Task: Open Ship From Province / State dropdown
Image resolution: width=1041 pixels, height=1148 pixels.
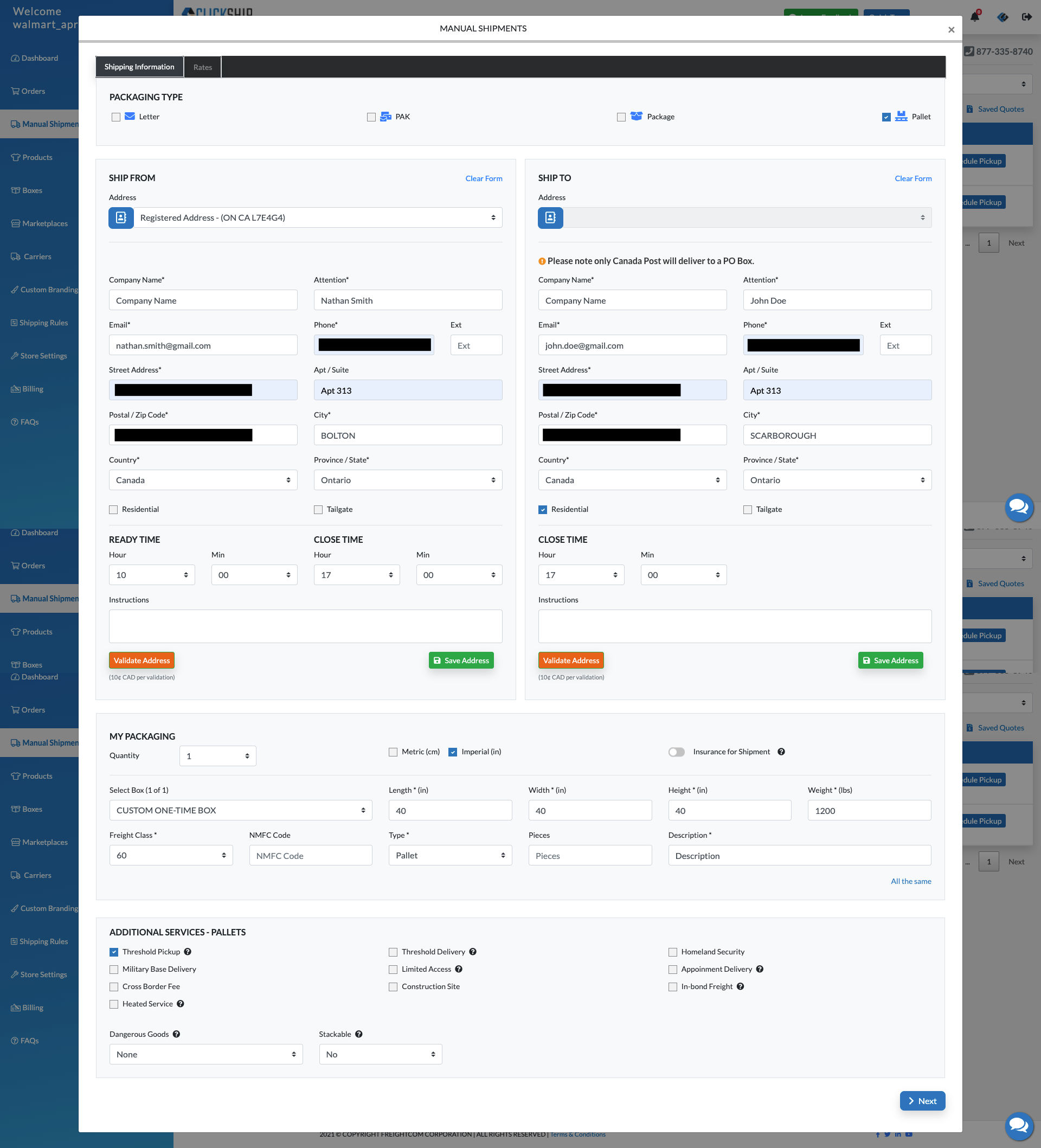Action: click(x=408, y=480)
